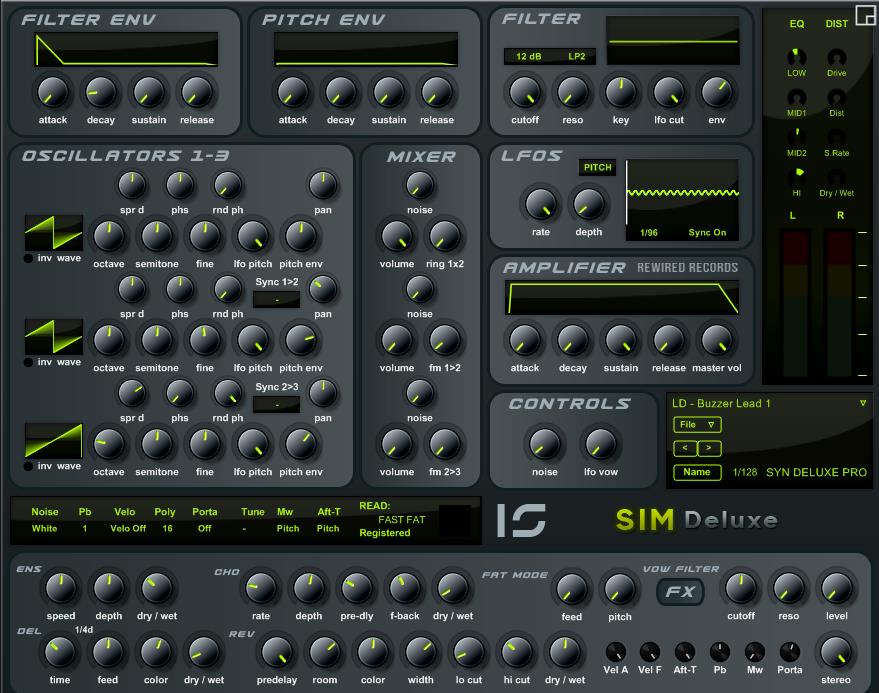Click the EQ MID2 knob
The height and width of the screenshot is (693, 879).
coord(796,137)
